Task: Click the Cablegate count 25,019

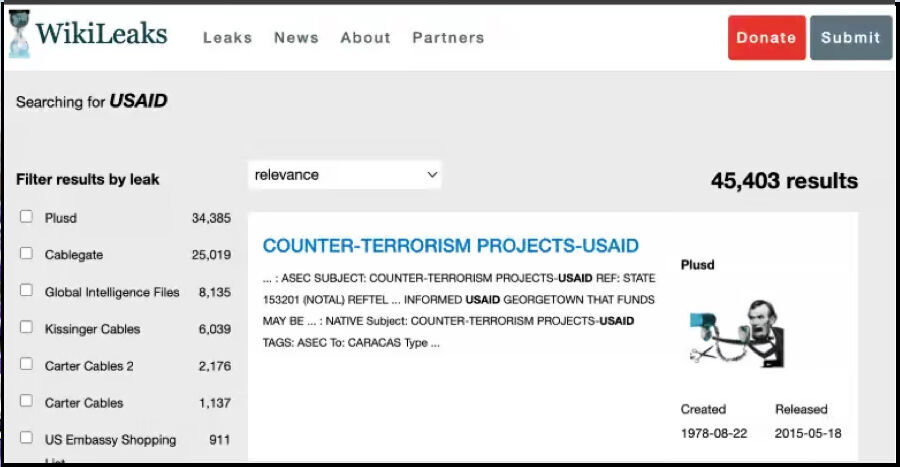Action: (x=211, y=255)
